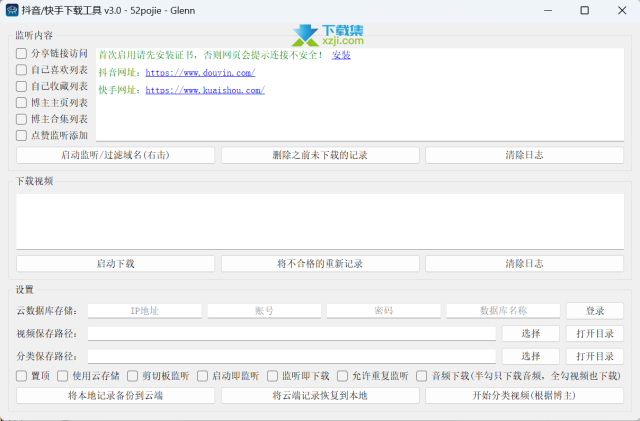Click 选择 for the 分类保存路径 row
This screenshot has height=421, width=640.
pyautogui.click(x=531, y=356)
